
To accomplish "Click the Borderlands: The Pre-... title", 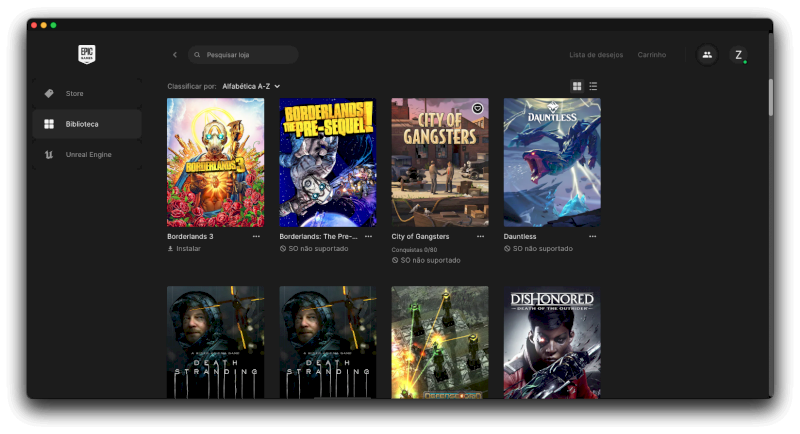I will (318, 237).
